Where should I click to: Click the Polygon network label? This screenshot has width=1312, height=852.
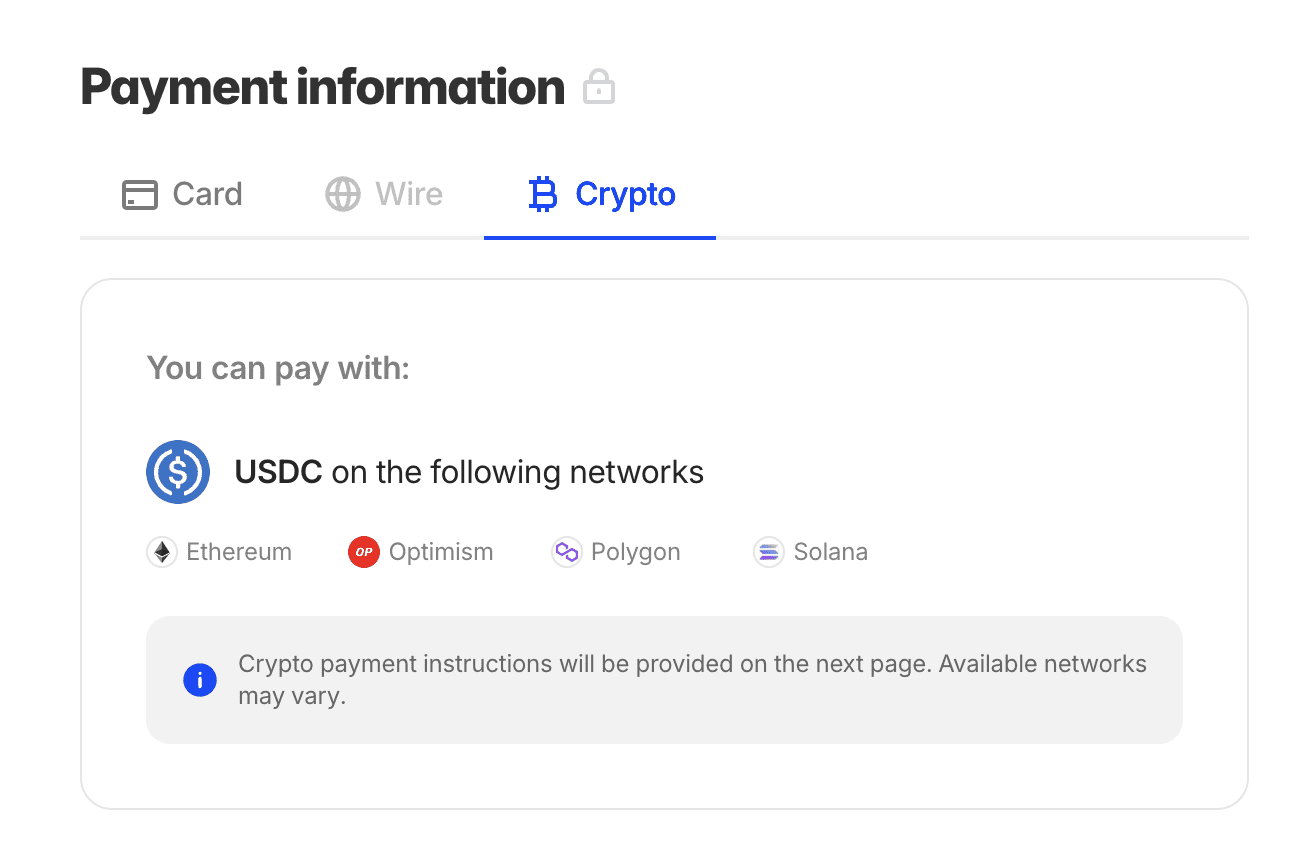636,552
